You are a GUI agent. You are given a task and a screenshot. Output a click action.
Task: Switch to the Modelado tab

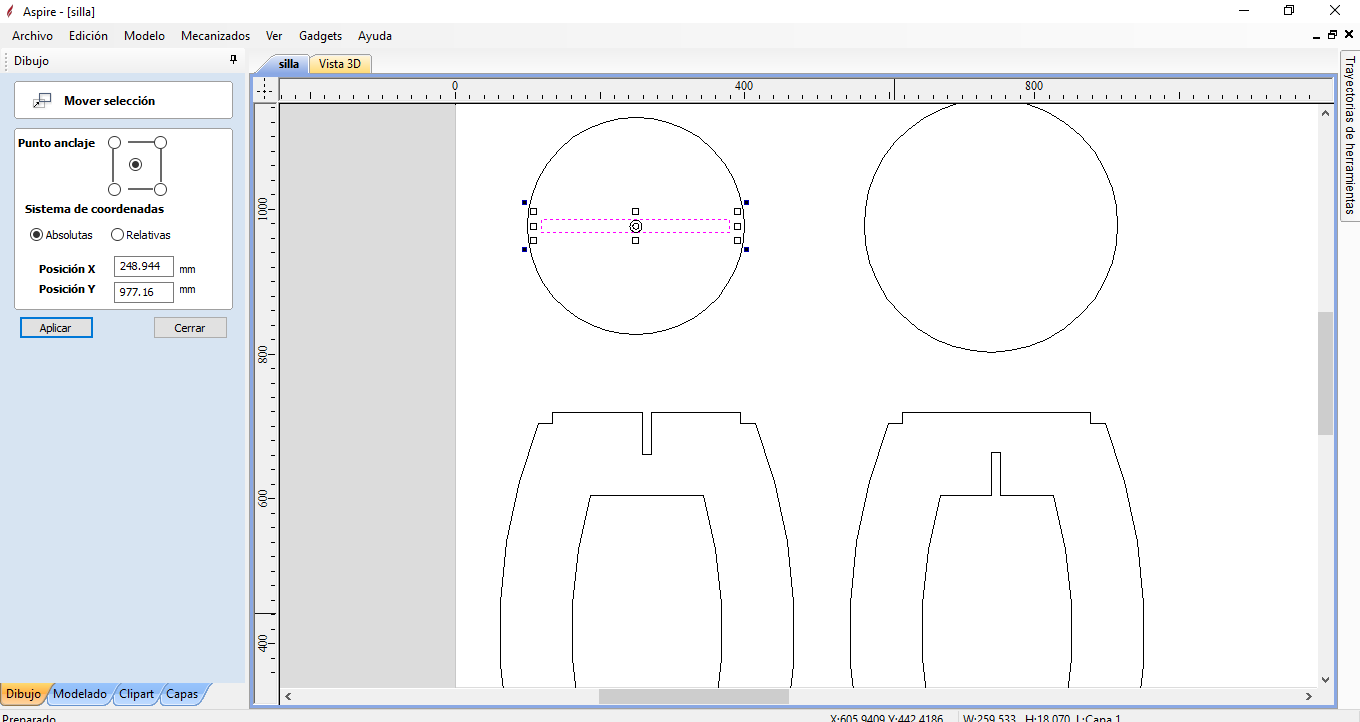(80, 694)
